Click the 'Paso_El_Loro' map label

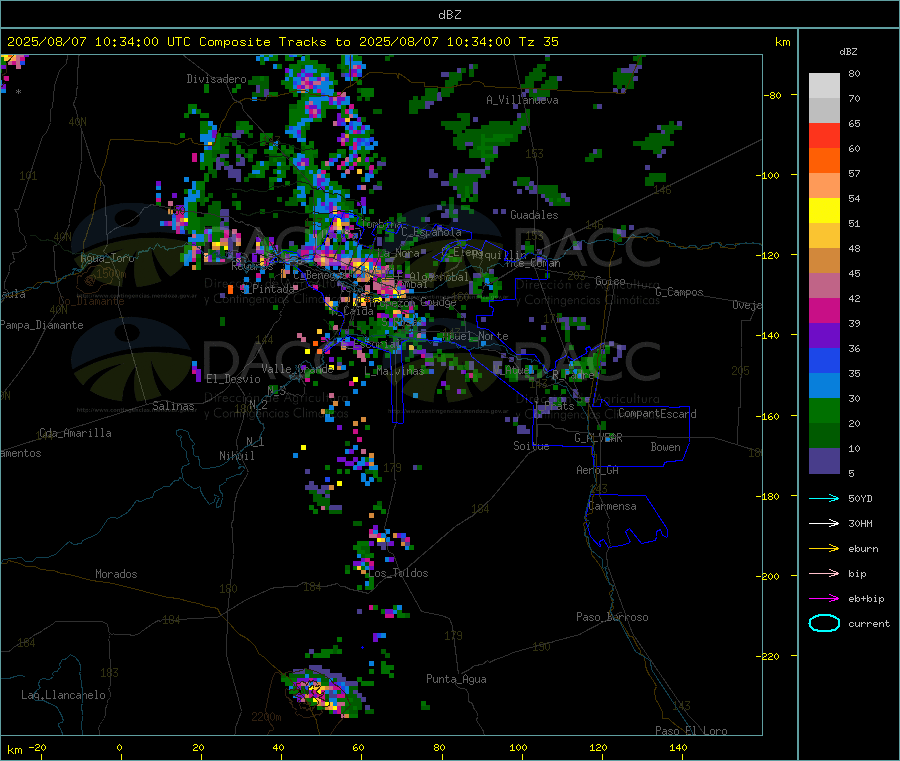pos(691,731)
